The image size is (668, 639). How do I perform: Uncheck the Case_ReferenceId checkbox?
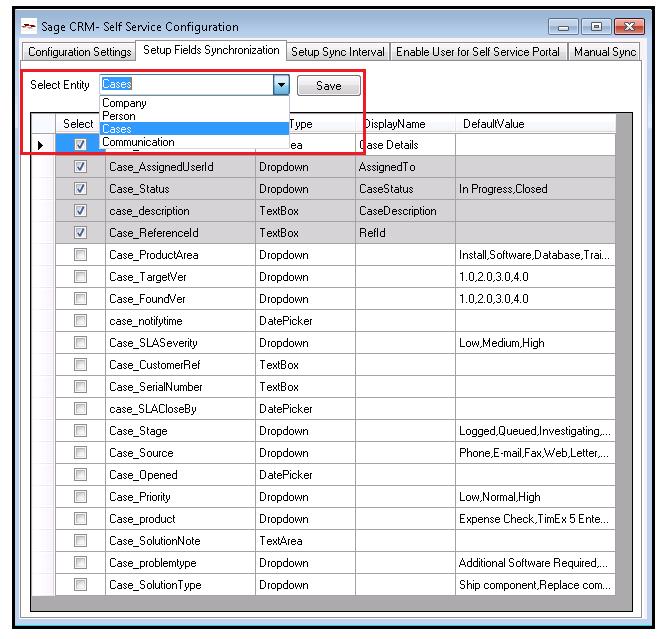click(80, 233)
